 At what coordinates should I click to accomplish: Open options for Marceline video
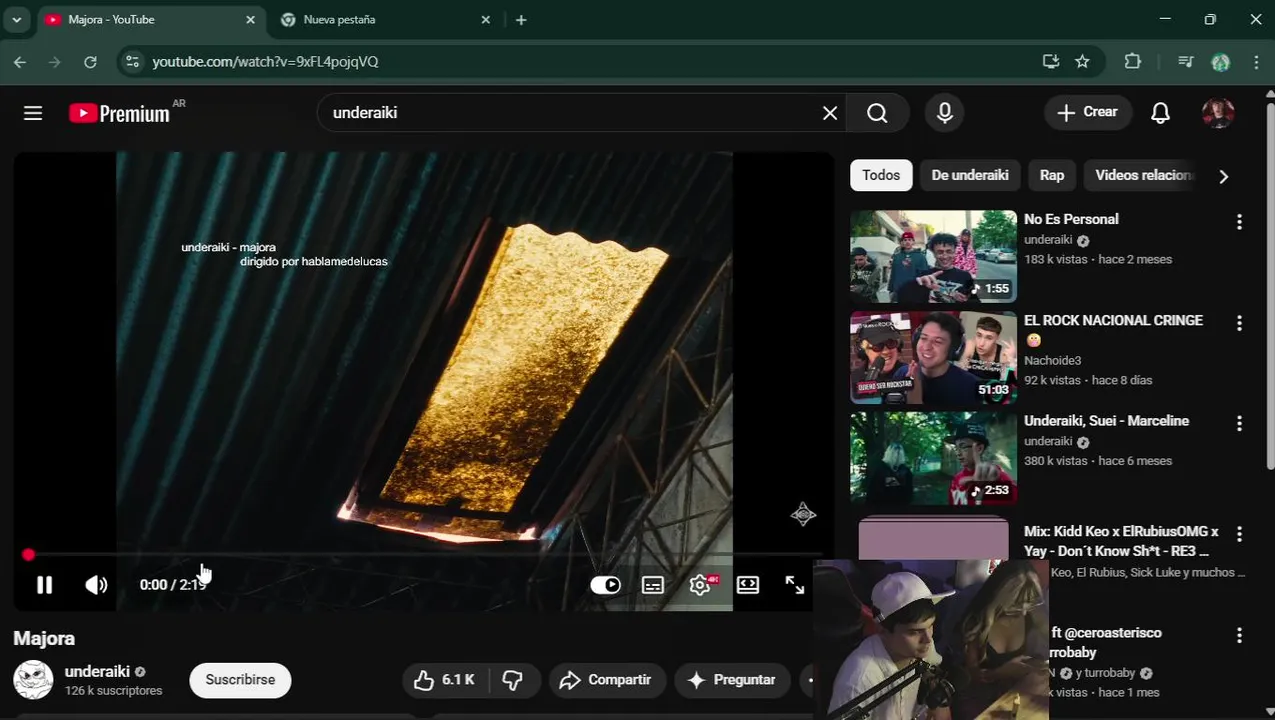tap(1239, 424)
